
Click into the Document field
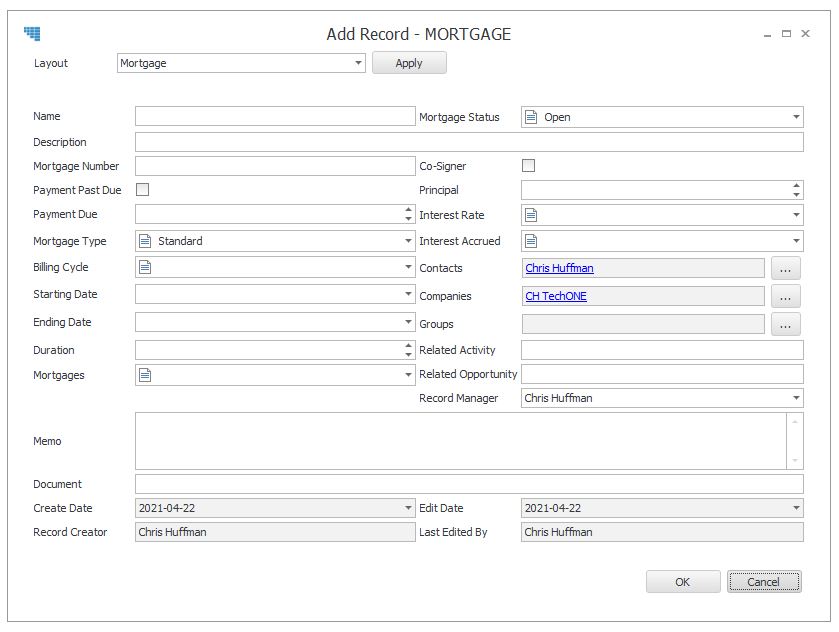click(x=469, y=484)
